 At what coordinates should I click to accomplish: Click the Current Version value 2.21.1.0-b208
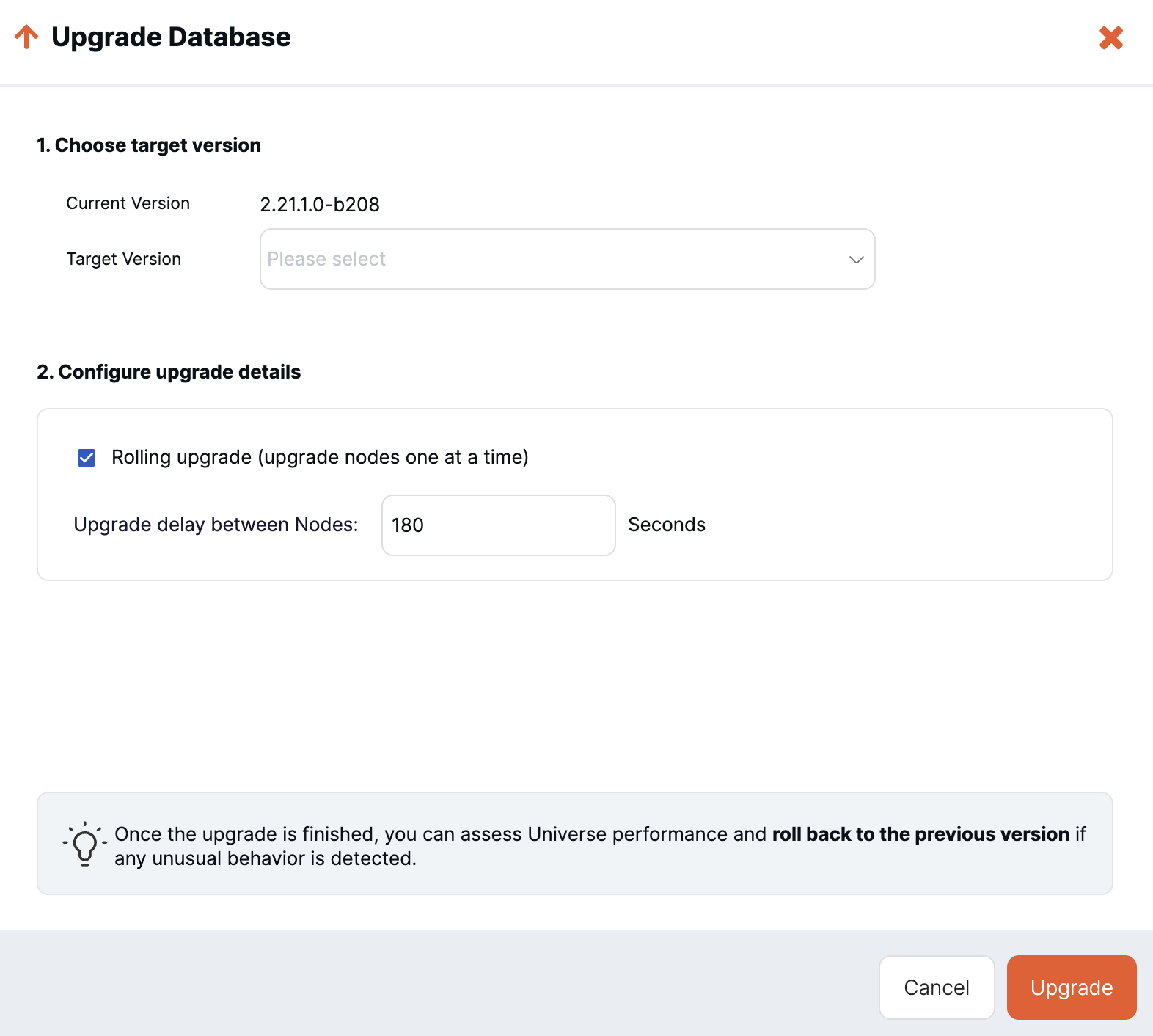(320, 205)
